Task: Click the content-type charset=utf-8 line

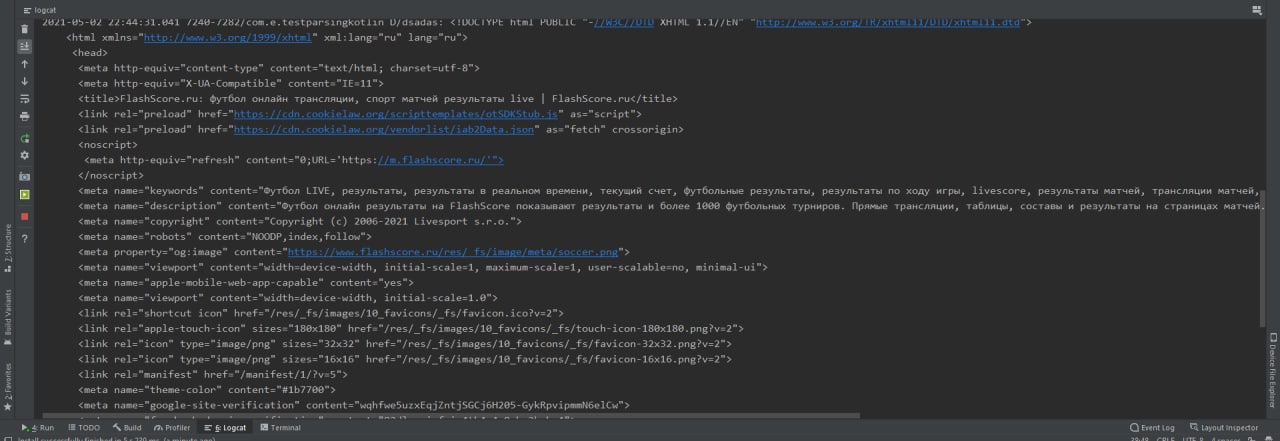Action: pos(279,68)
